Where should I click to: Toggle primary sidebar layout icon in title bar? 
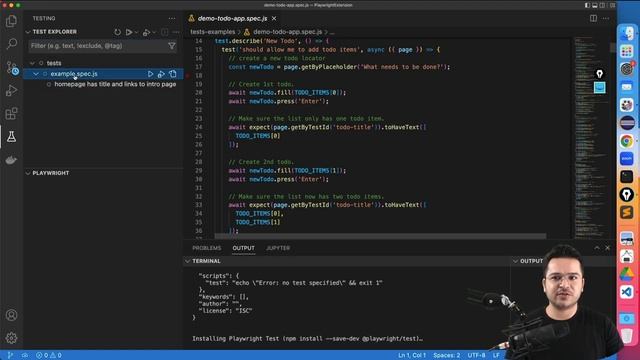[x=587, y=5]
